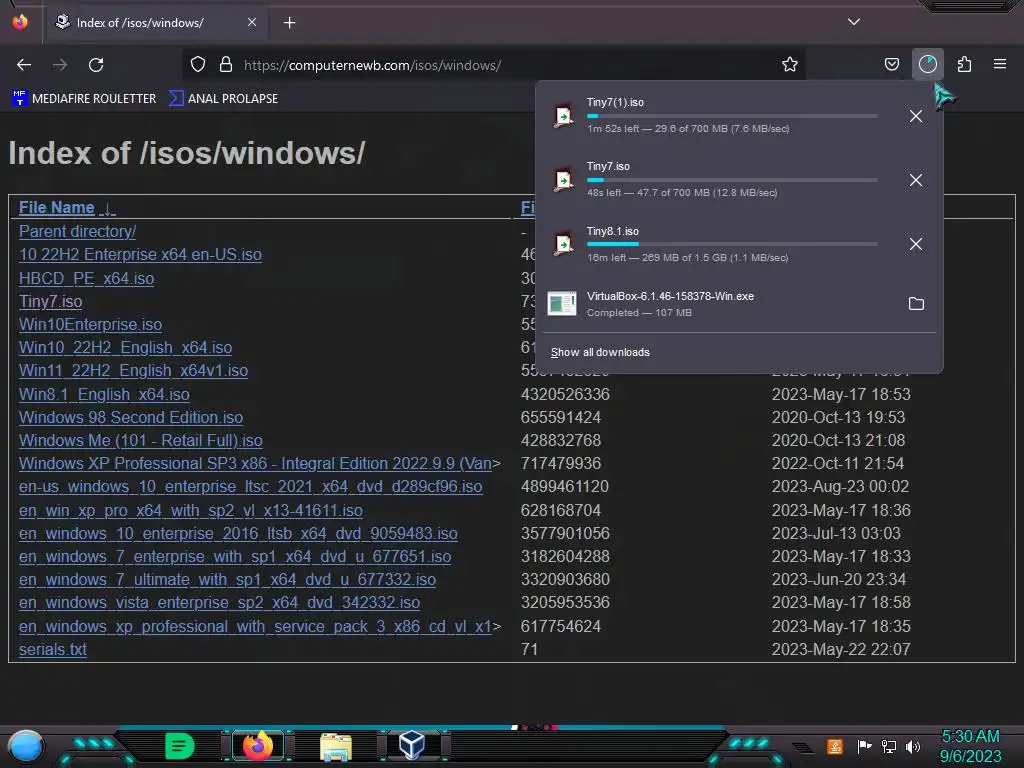Expand the list all tabs chevron
The image size is (1024, 768).
(854, 22)
